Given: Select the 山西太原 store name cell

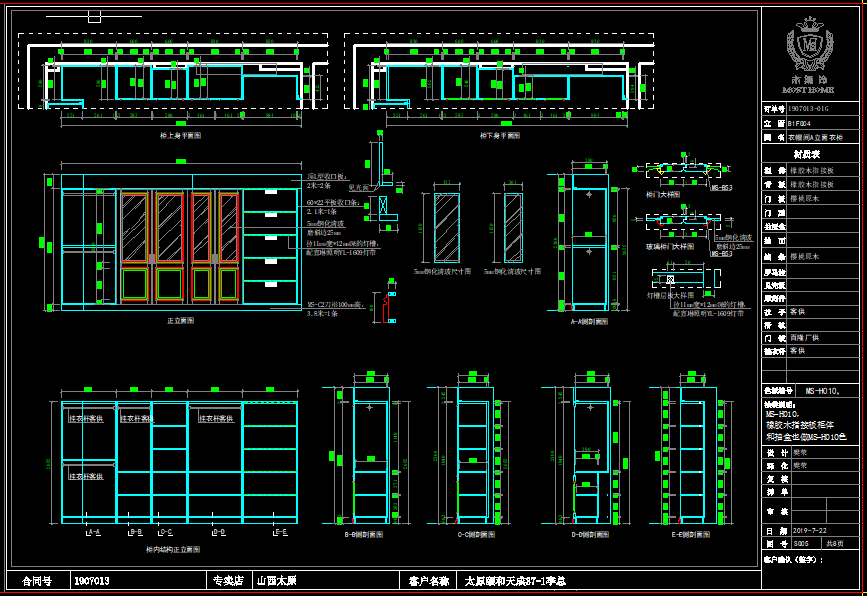Looking at the screenshot, I should (276, 580).
